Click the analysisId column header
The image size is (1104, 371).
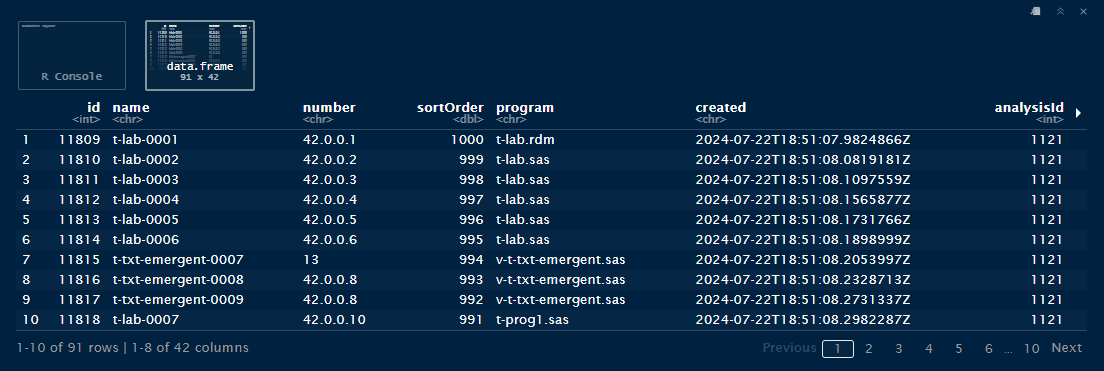pos(1029,108)
